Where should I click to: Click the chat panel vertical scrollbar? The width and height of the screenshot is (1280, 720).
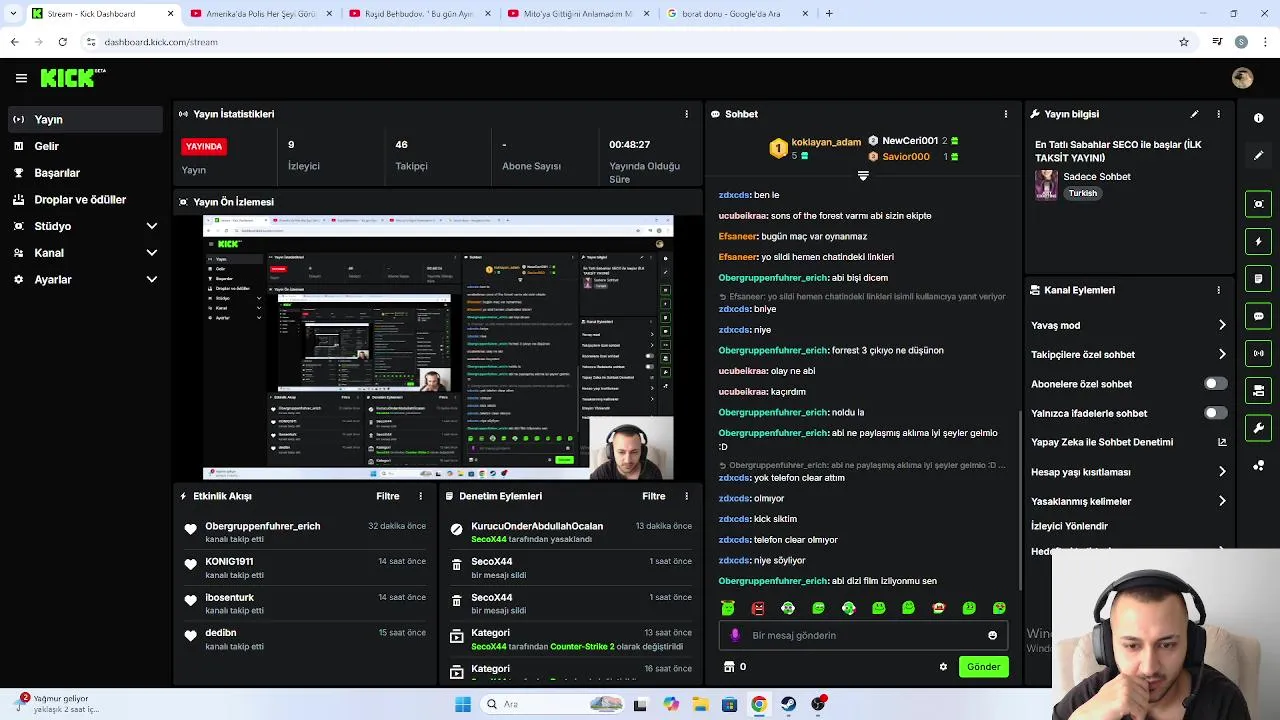coord(1019,500)
